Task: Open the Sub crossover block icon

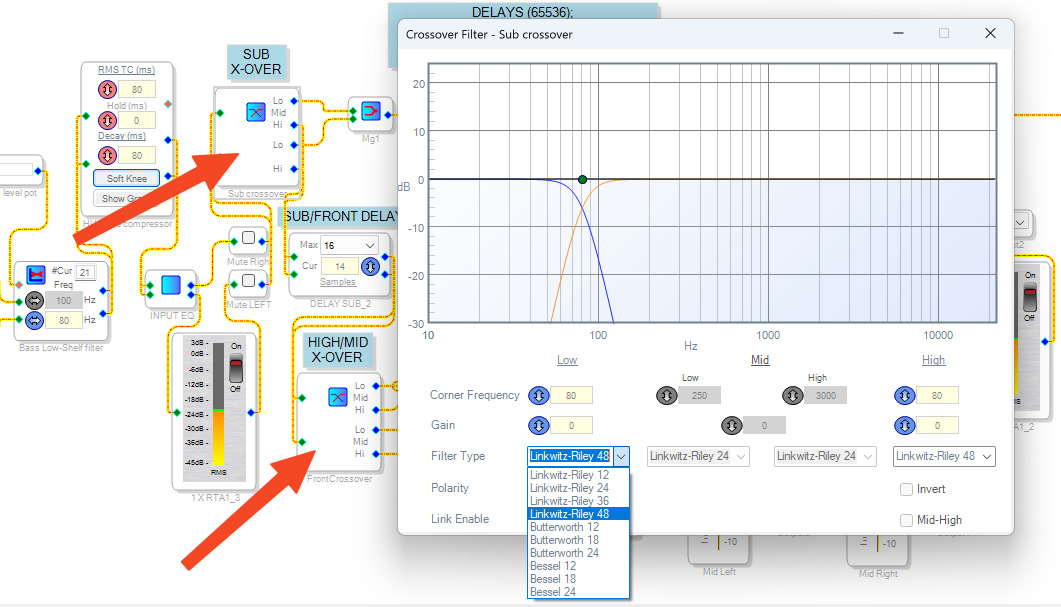Action: [x=255, y=112]
